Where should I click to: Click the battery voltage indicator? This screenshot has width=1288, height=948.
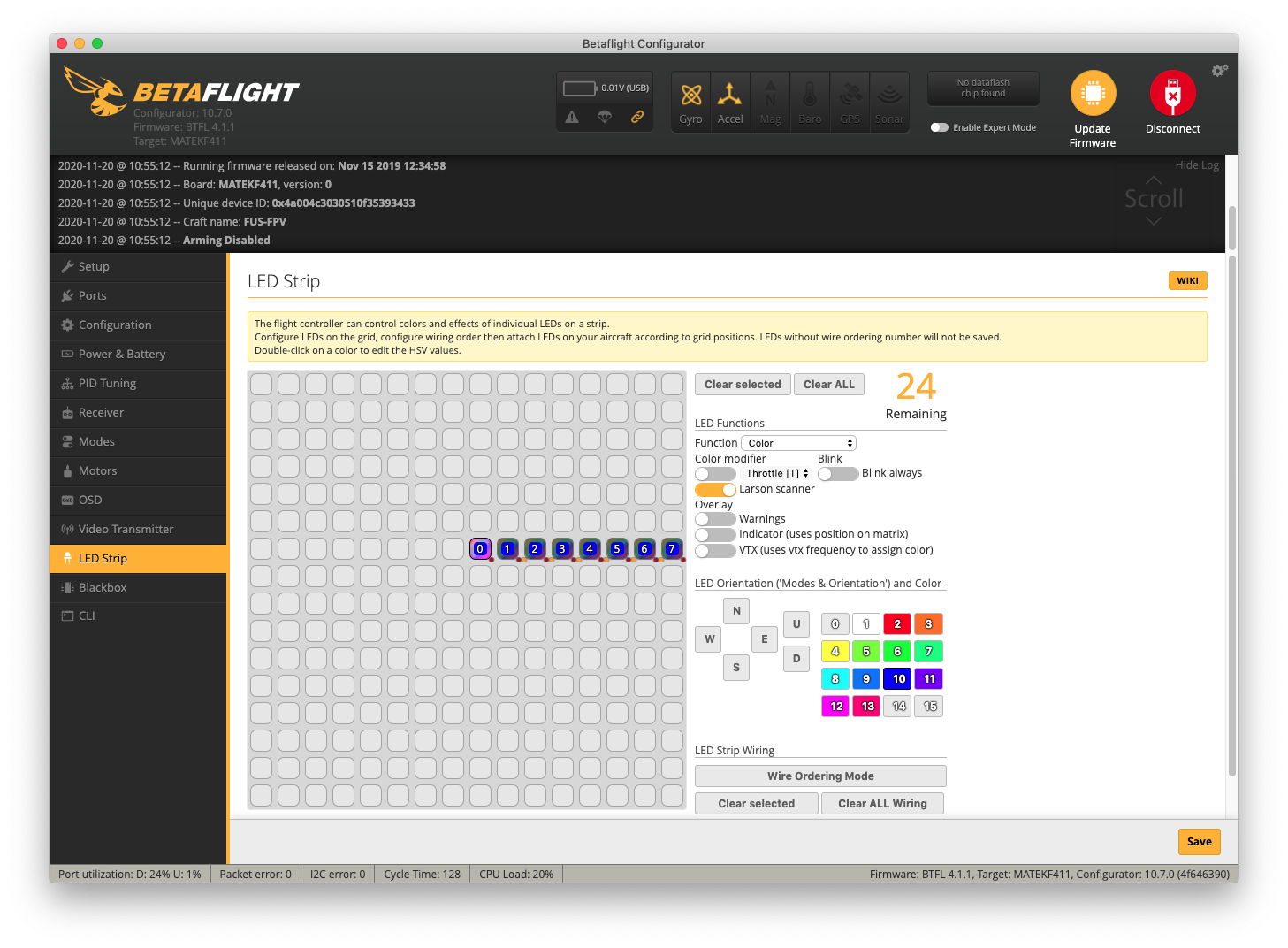click(x=606, y=88)
